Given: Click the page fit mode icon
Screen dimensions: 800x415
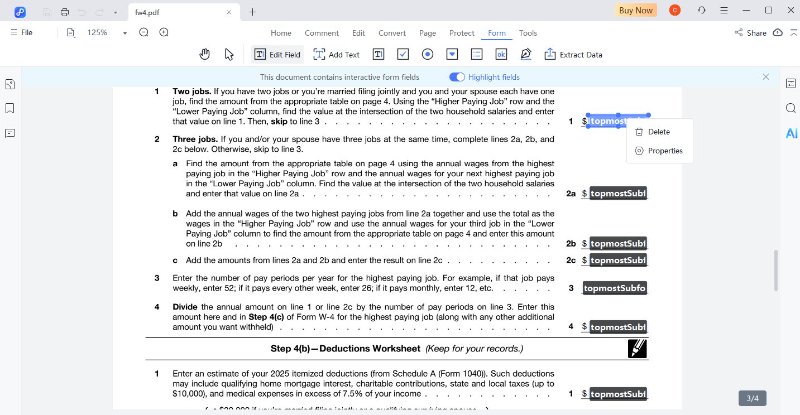Looking at the screenshot, I should [x=71, y=33].
